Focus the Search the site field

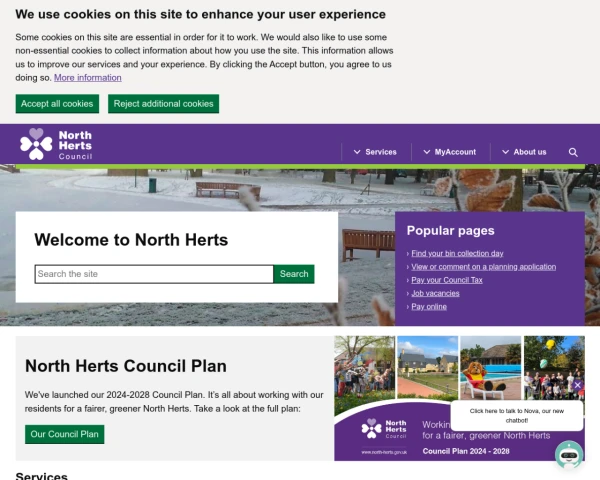point(154,274)
